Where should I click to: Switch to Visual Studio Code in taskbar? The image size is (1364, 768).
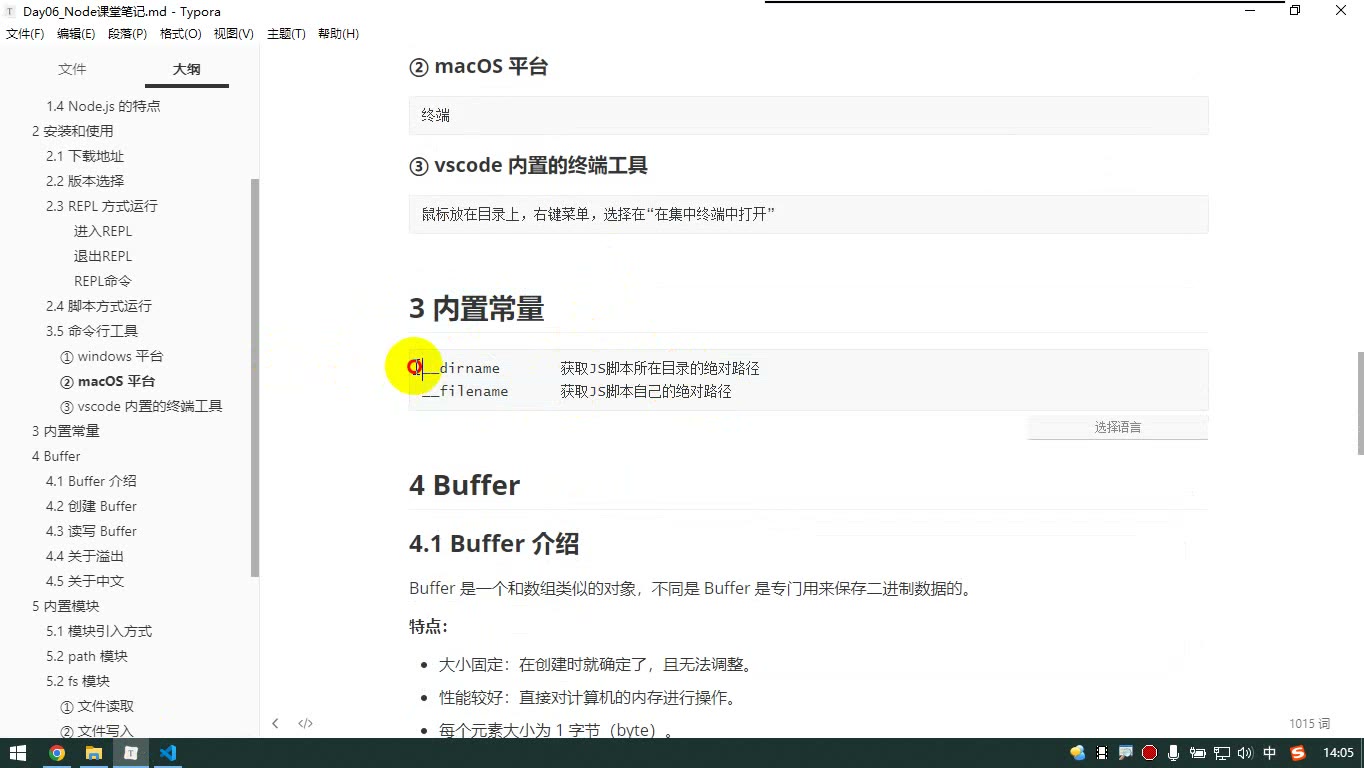[168, 753]
